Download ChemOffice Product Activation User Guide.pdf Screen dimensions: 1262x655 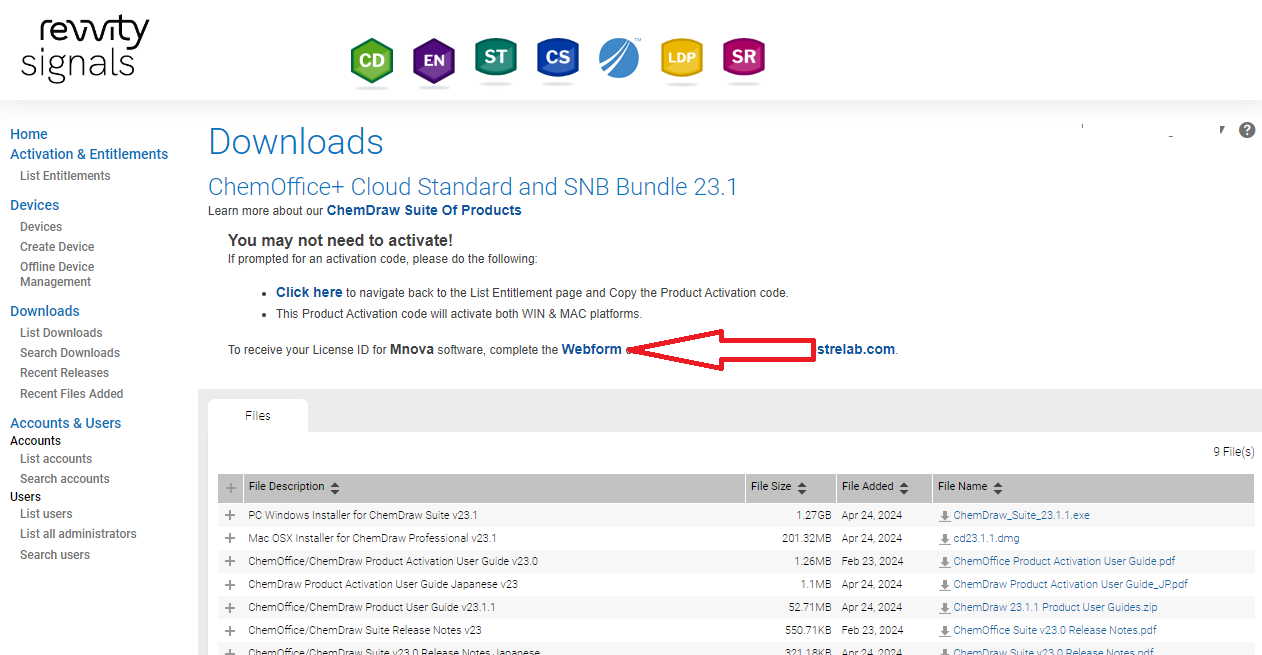tap(1064, 562)
